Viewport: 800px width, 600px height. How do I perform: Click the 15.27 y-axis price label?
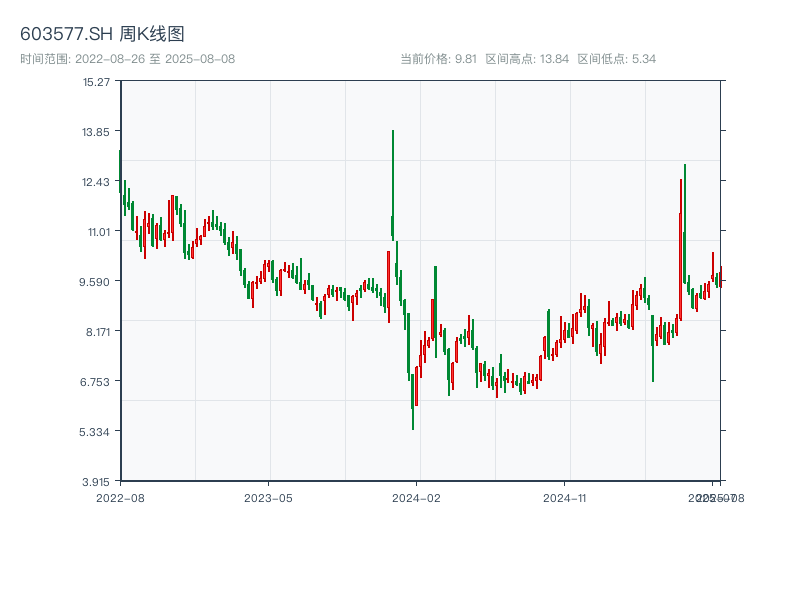(x=97, y=81)
